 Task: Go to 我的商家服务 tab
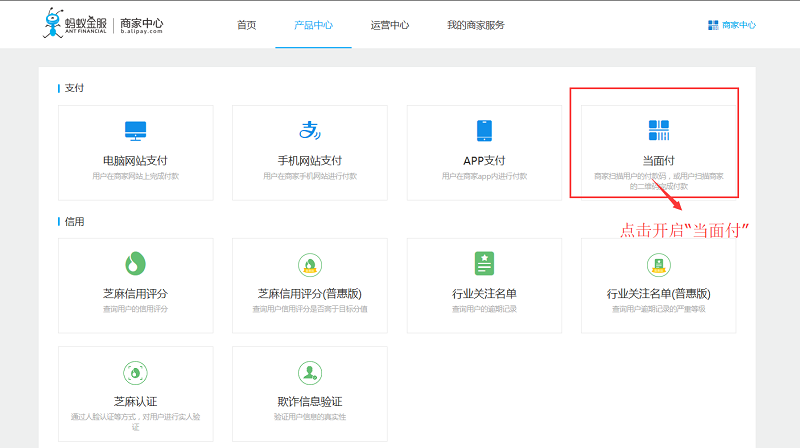[476, 25]
